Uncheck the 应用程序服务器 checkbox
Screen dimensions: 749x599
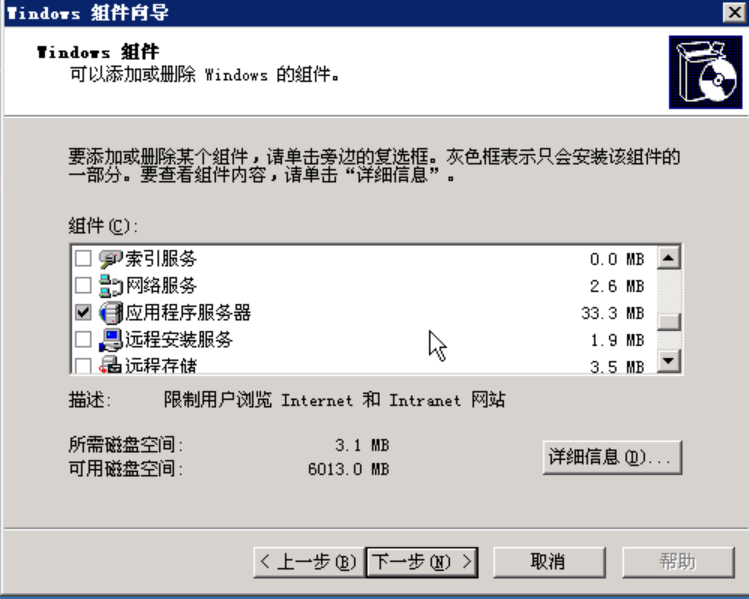83,312
